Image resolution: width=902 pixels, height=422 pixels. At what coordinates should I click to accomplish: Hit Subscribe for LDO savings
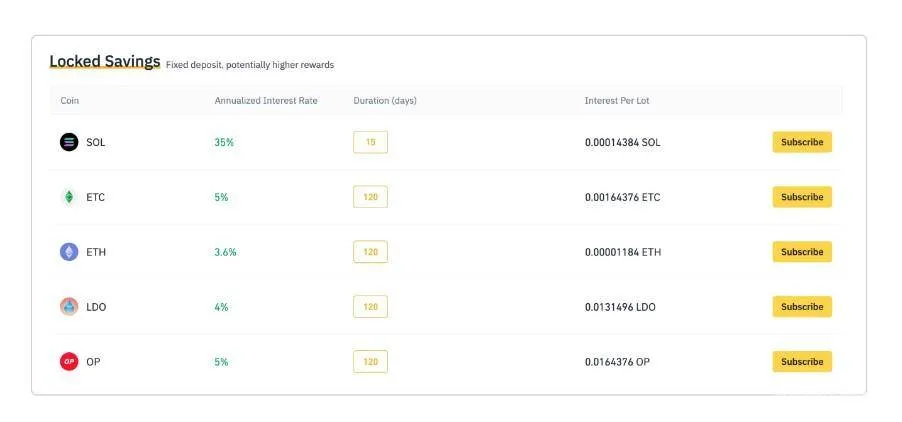[801, 307]
